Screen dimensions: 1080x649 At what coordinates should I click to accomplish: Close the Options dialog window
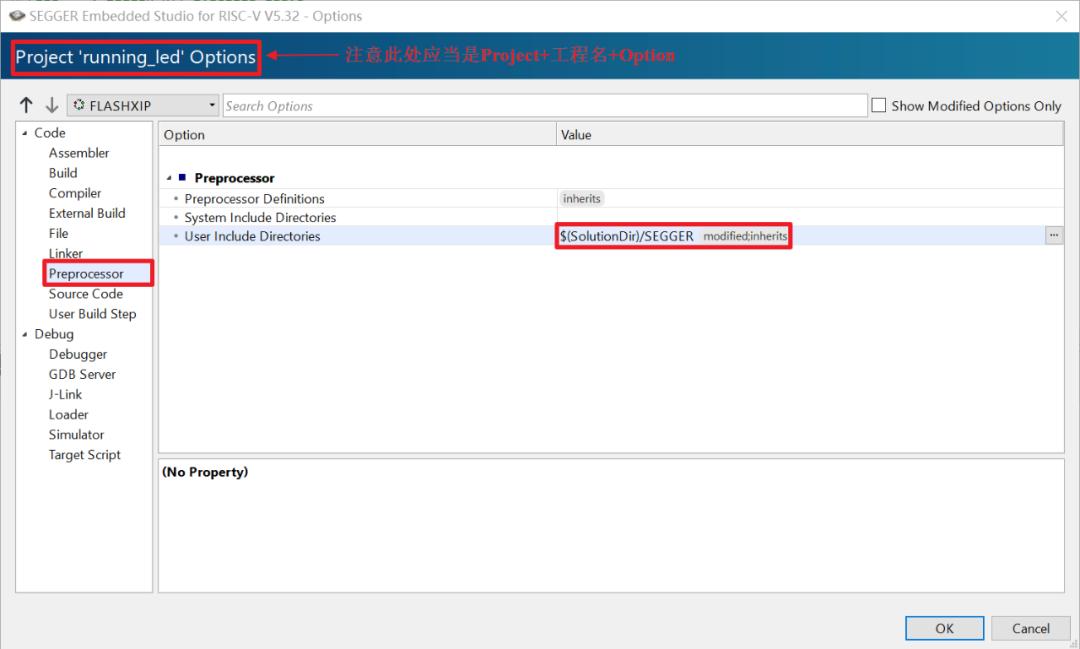pos(1061,16)
